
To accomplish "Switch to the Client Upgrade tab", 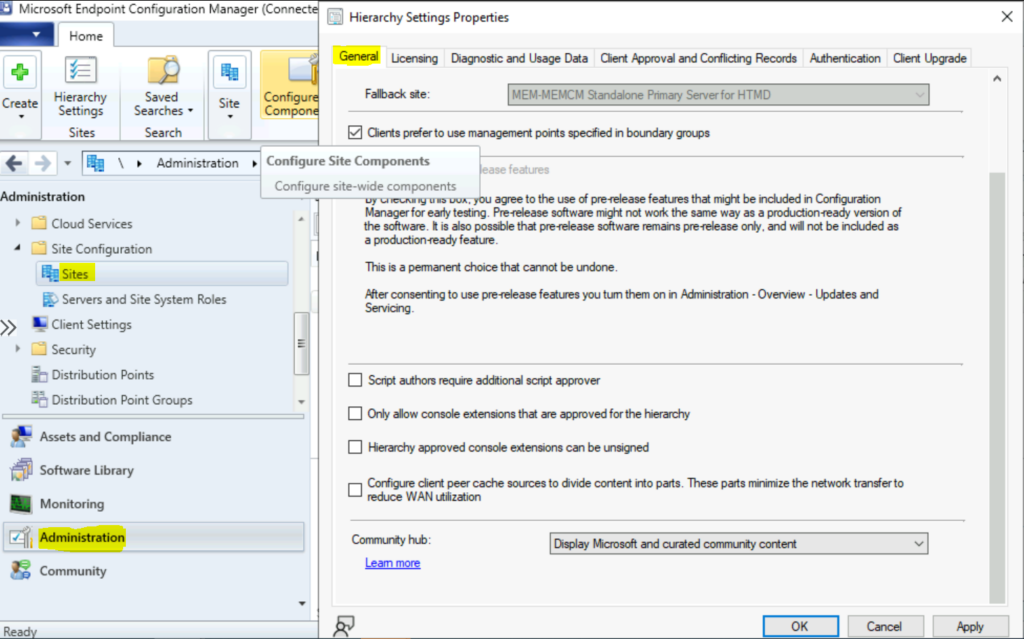I will click(929, 58).
